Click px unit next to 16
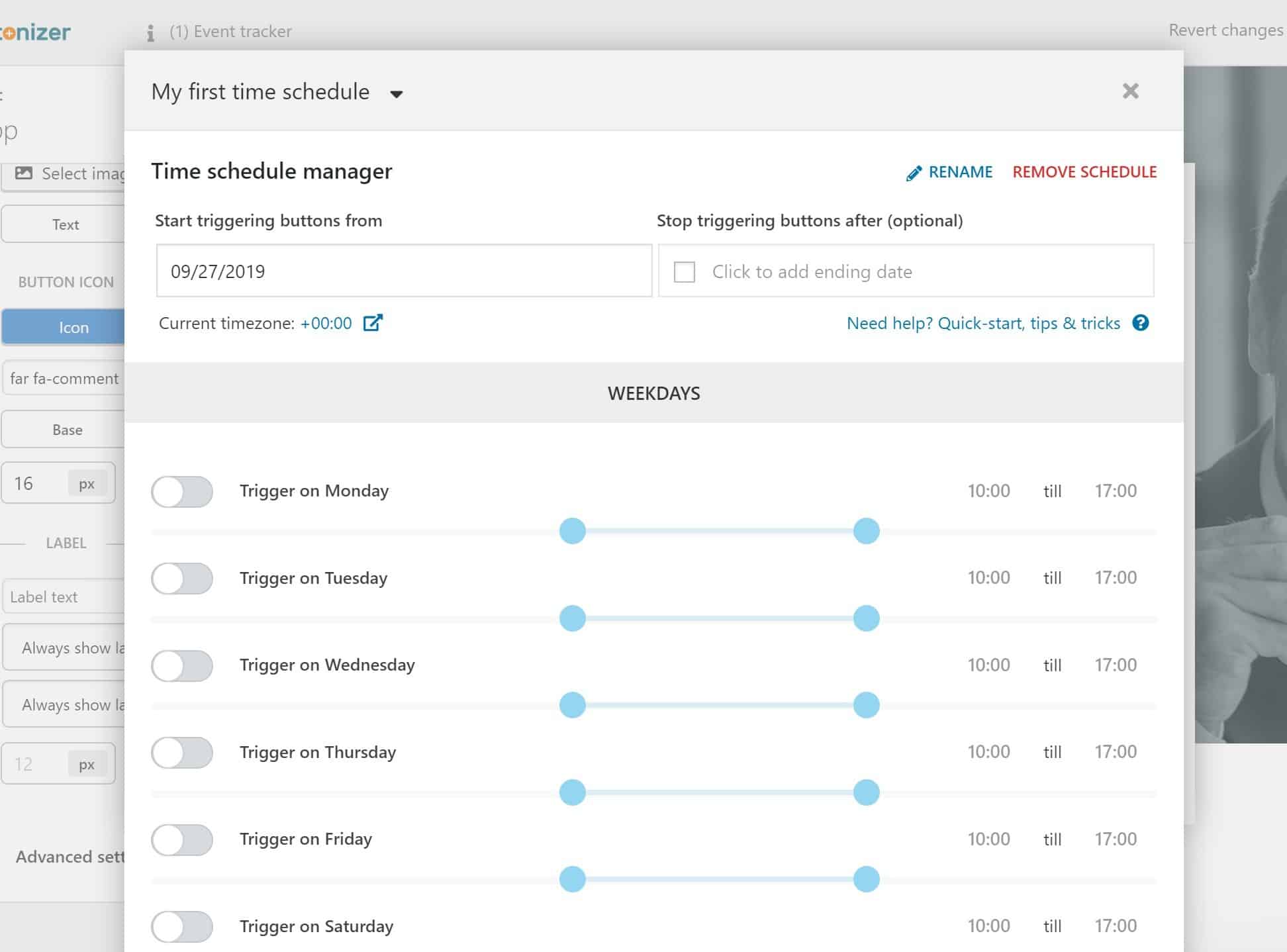 click(x=87, y=483)
